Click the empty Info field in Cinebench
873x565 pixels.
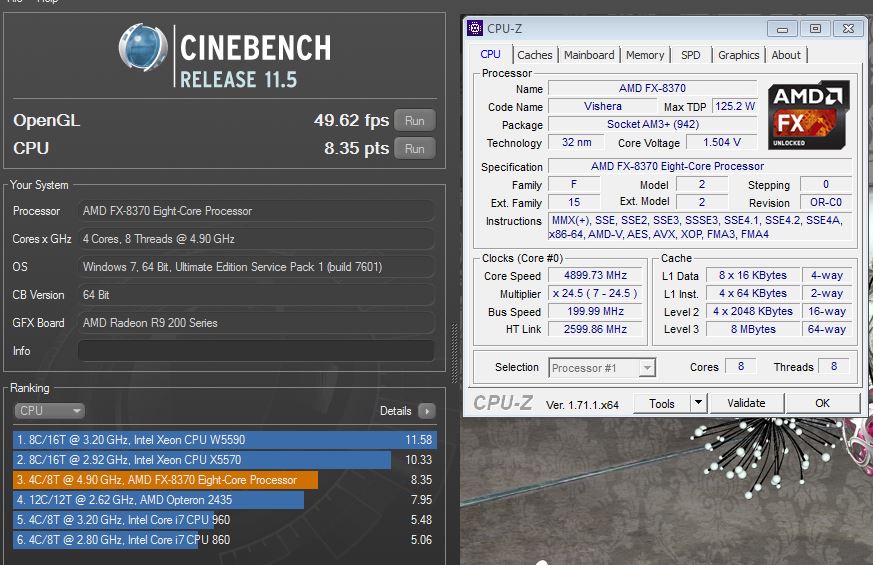[x=256, y=351]
